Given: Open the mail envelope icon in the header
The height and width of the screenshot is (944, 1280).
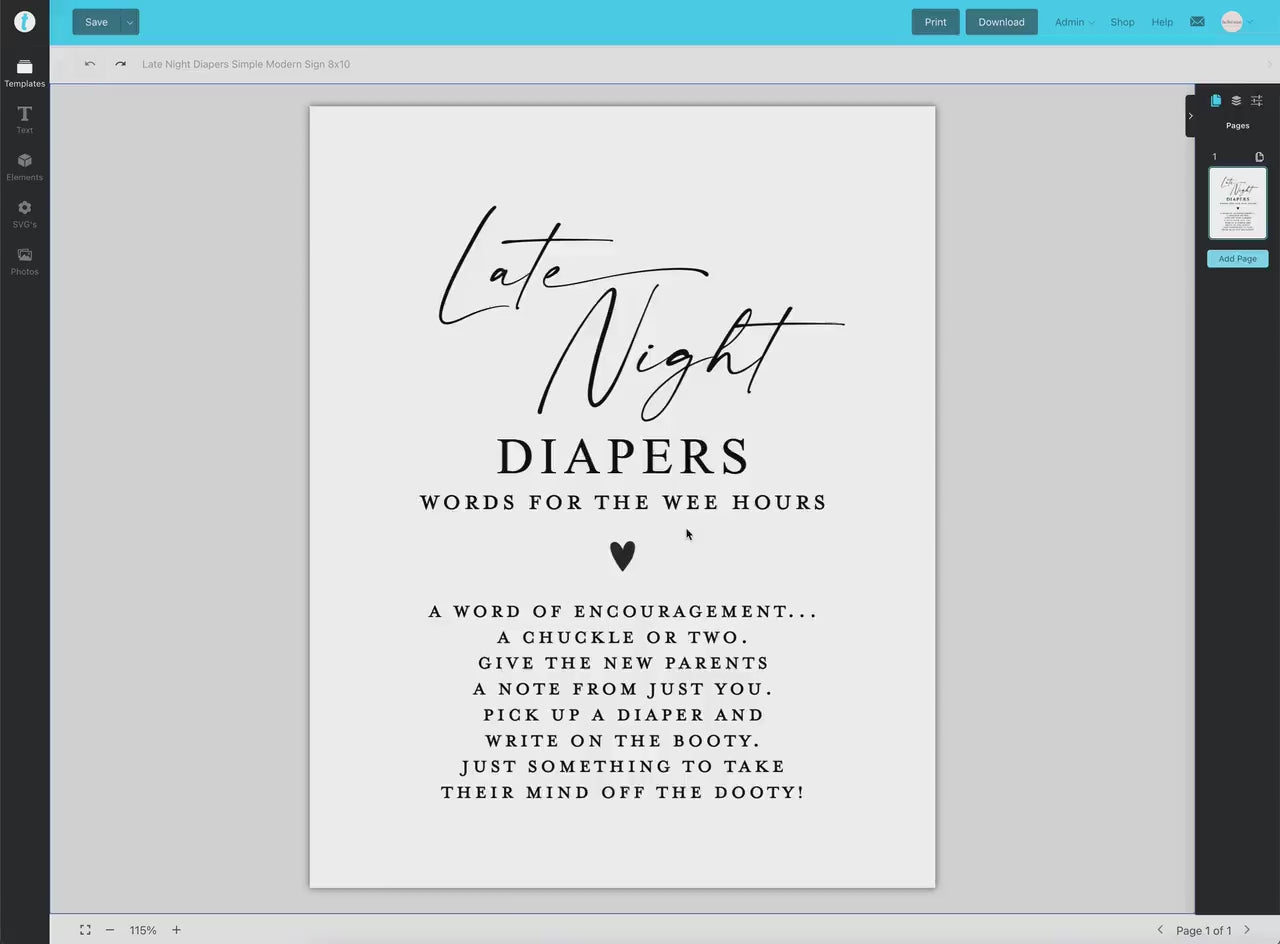Looking at the screenshot, I should [1197, 22].
